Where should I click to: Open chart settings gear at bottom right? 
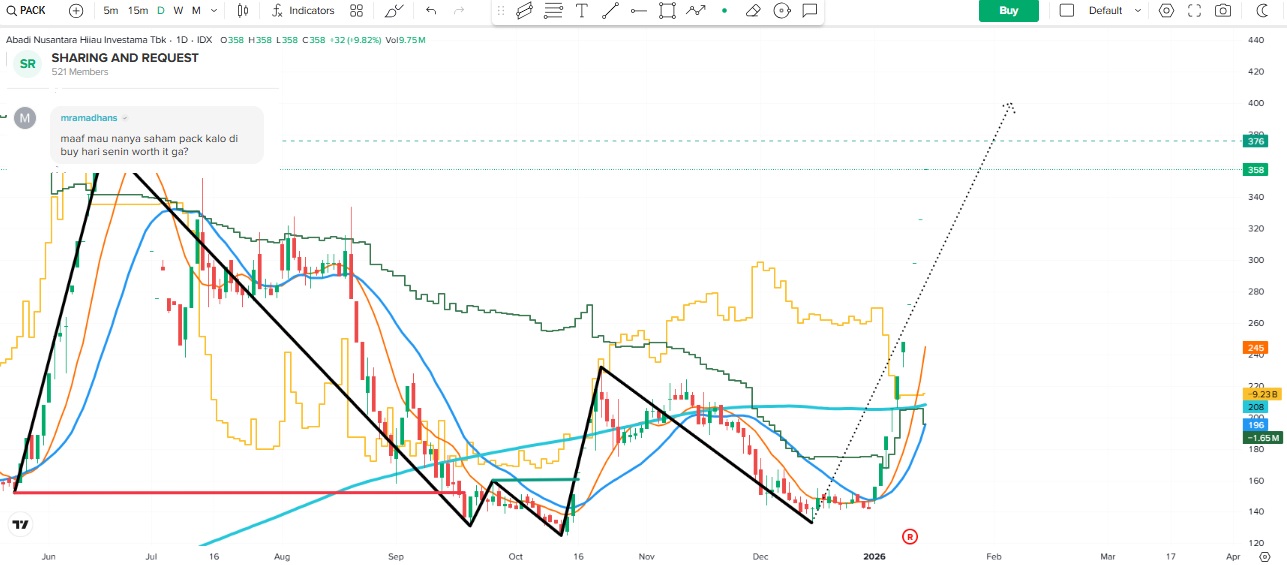tap(1265, 556)
